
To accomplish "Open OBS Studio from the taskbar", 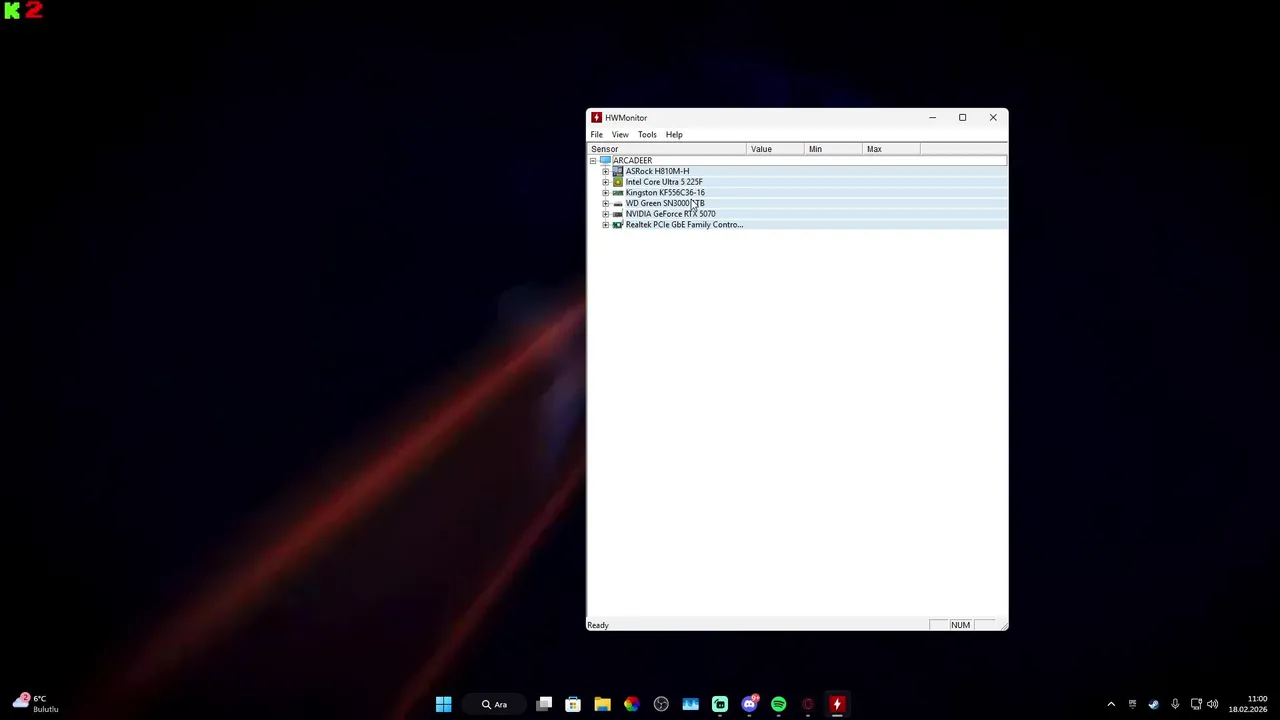I will point(661,704).
